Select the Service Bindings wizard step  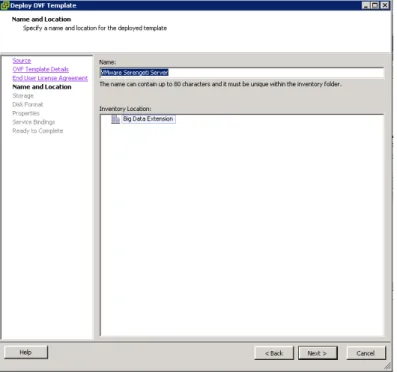point(34,122)
